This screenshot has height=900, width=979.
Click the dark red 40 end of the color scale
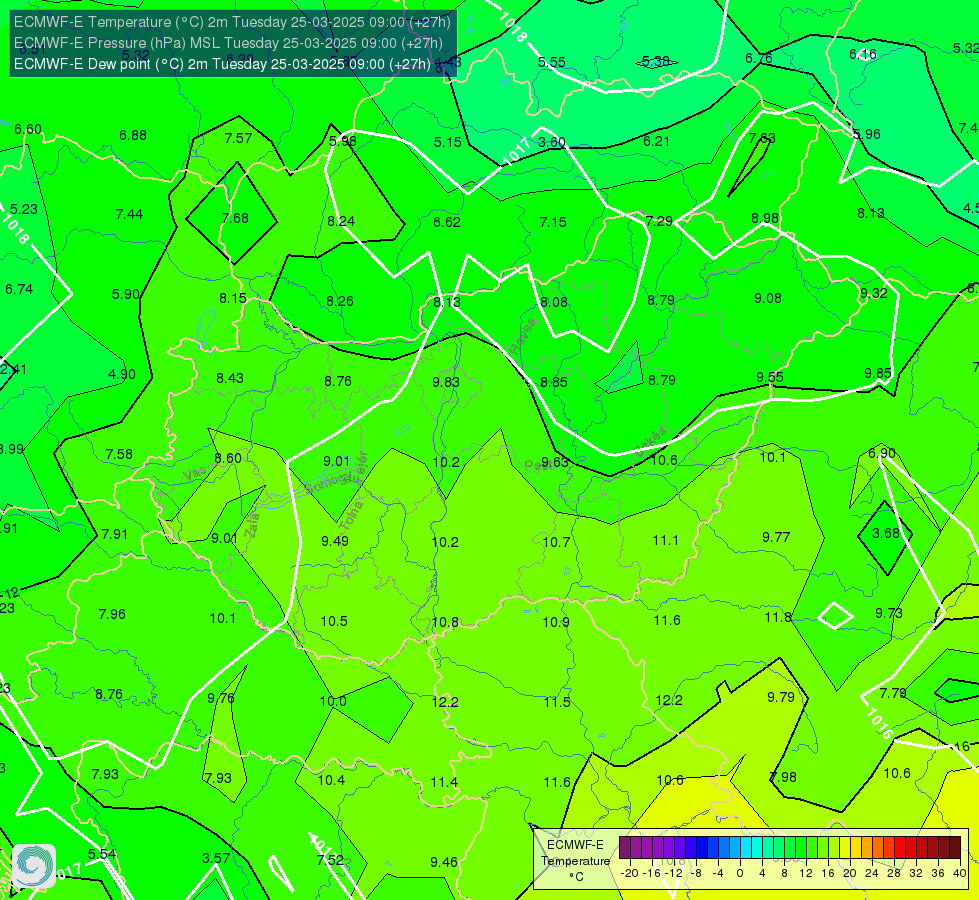(x=955, y=848)
